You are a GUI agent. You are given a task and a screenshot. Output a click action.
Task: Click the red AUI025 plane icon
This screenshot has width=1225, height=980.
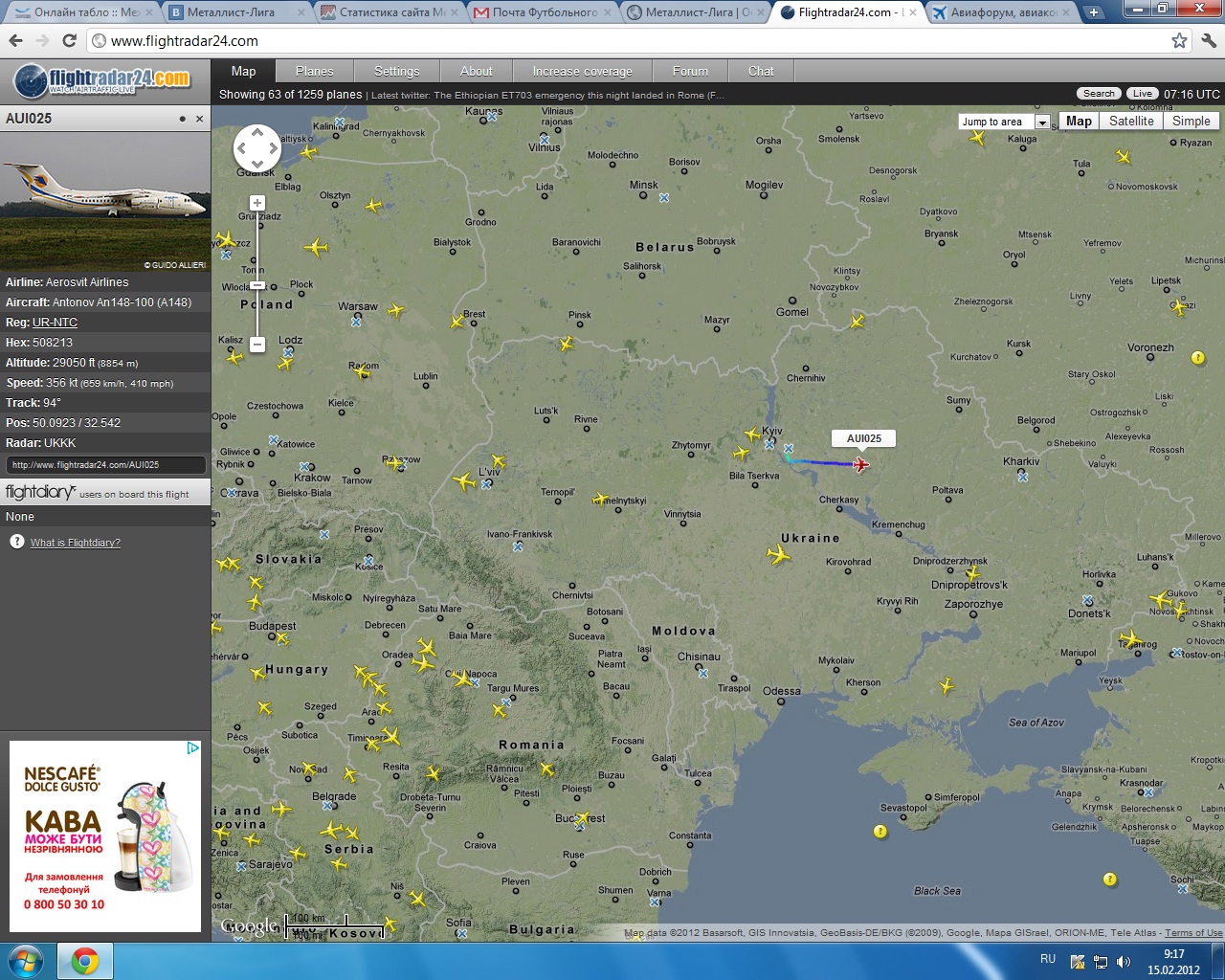tap(861, 465)
